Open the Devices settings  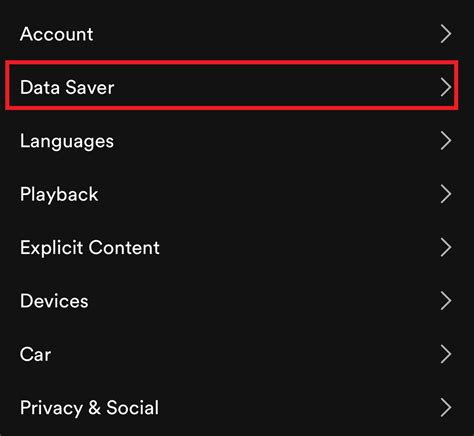[x=237, y=300]
